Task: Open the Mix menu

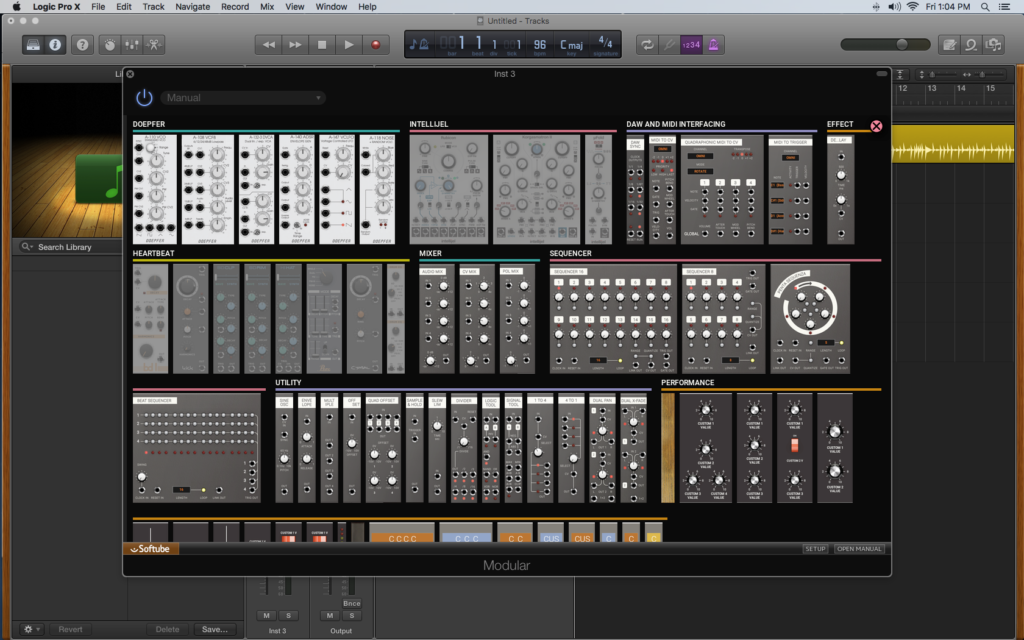Action: (267, 7)
